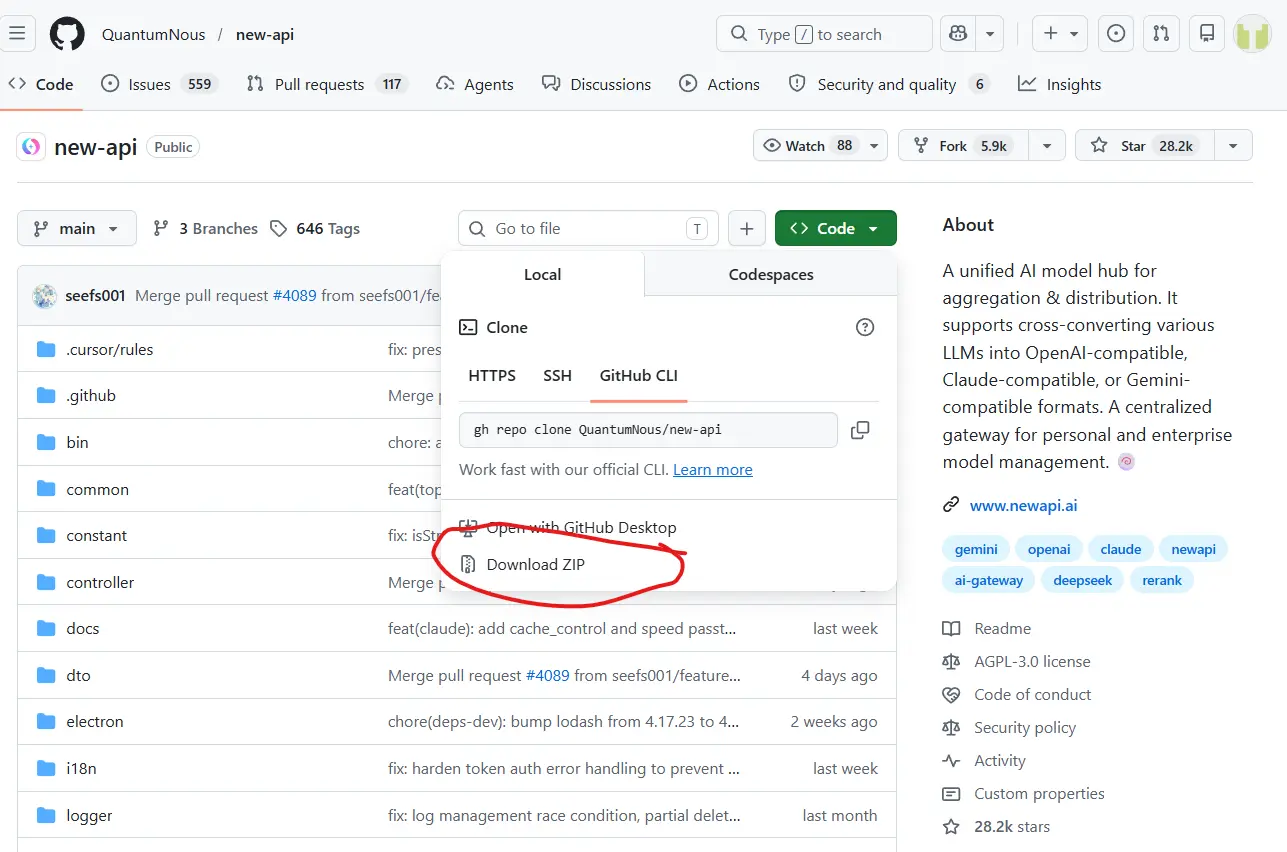Select the HTTPS clone option
1287x852 pixels.
point(492,376)
